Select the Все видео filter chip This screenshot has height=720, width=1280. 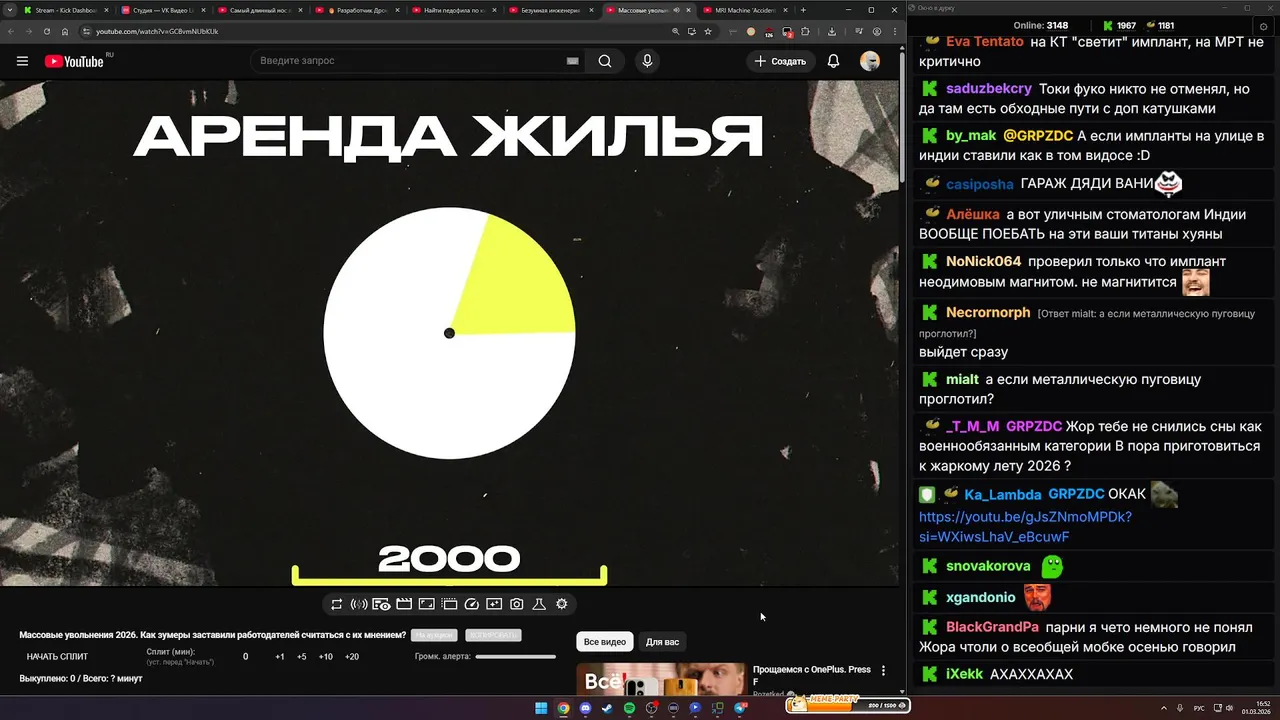[605, 642]
